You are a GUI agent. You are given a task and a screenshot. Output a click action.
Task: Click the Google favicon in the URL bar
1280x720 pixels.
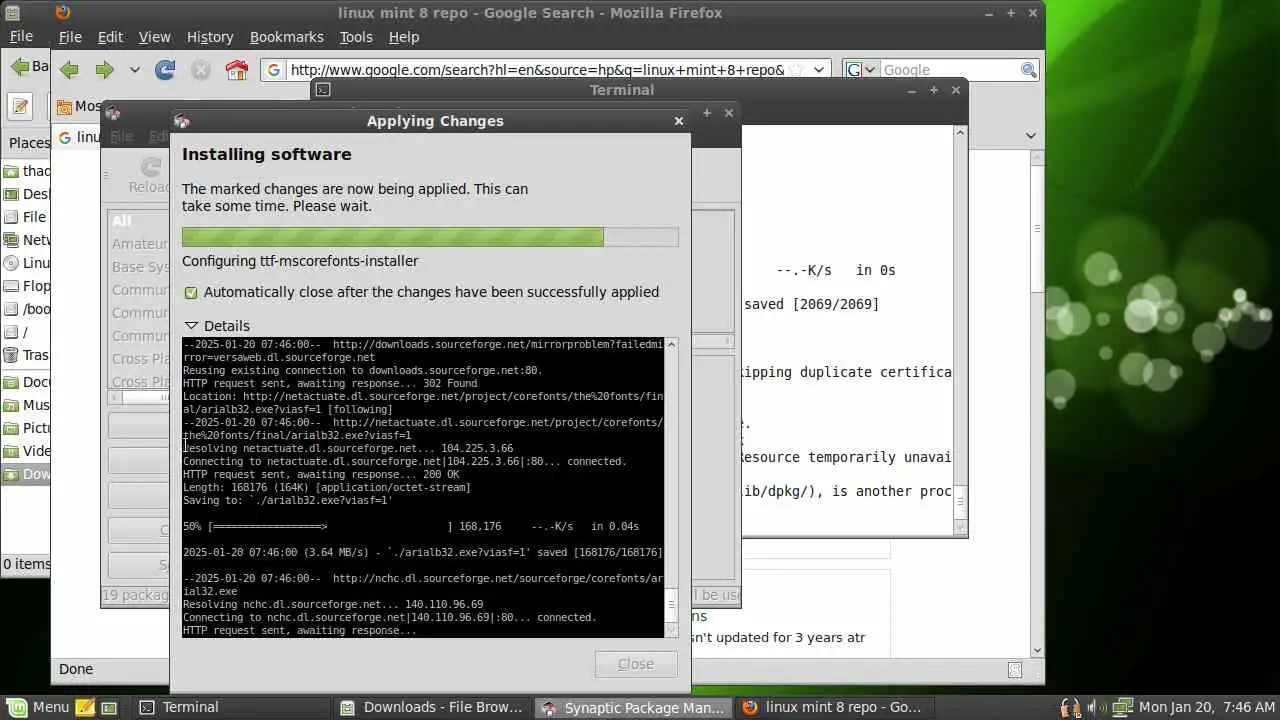pos(274,70)
